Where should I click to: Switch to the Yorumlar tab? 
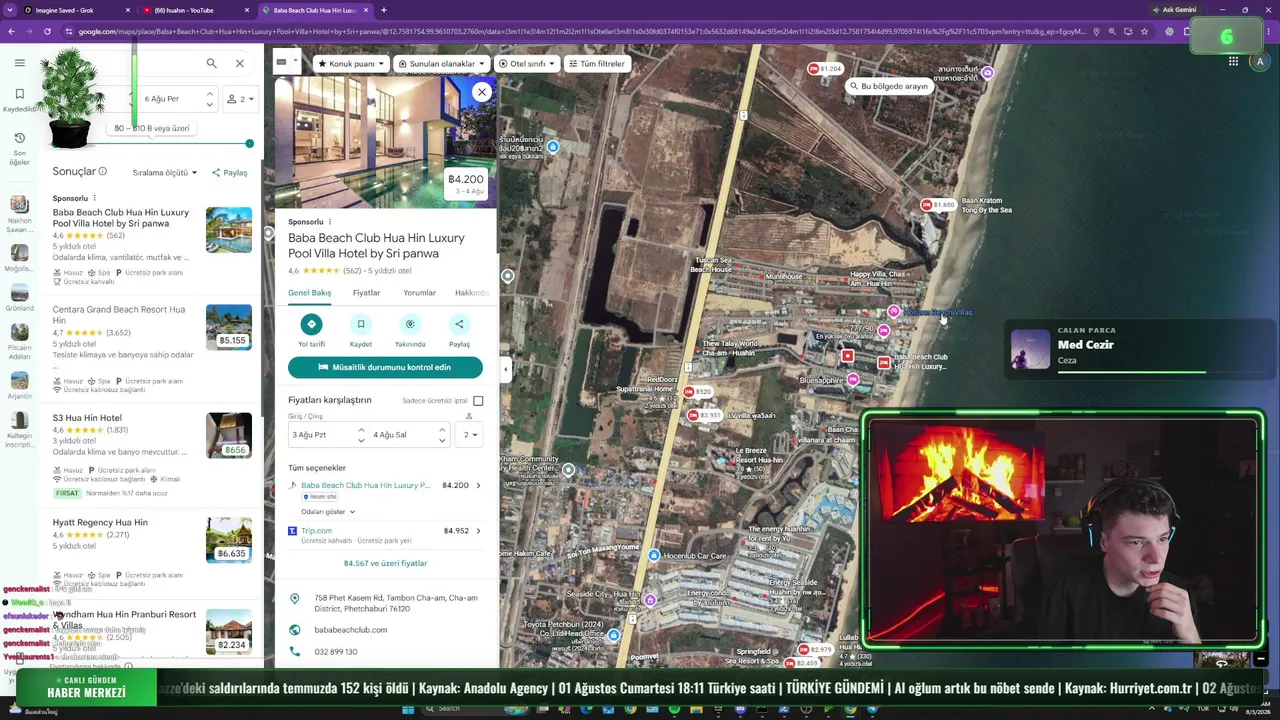click(419, 293)
